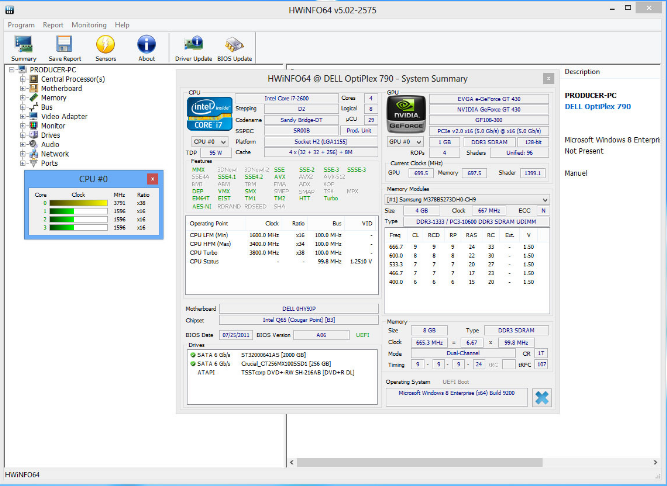
Task: Click the NVIDIA GeForce GT 430 field
Action: point(489,110)
